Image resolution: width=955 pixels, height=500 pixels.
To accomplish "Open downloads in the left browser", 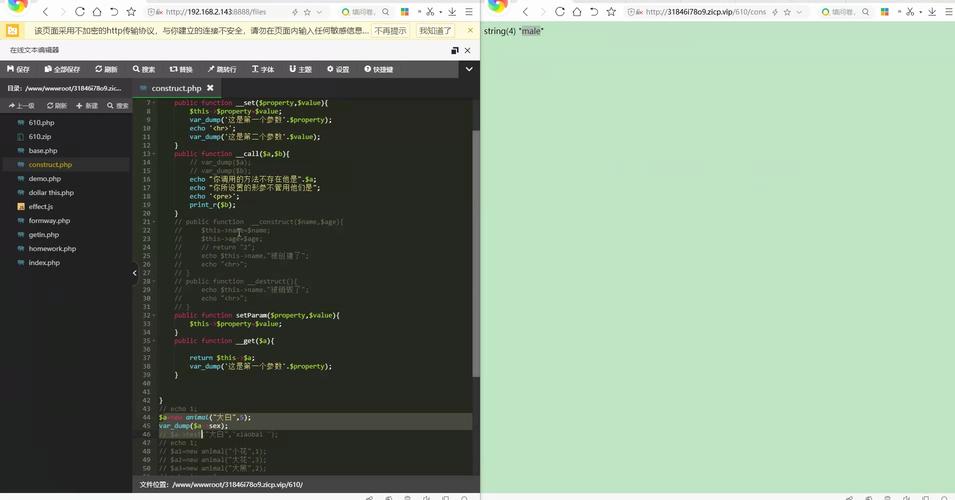I will pyautogui.click(x=452, y=12).
